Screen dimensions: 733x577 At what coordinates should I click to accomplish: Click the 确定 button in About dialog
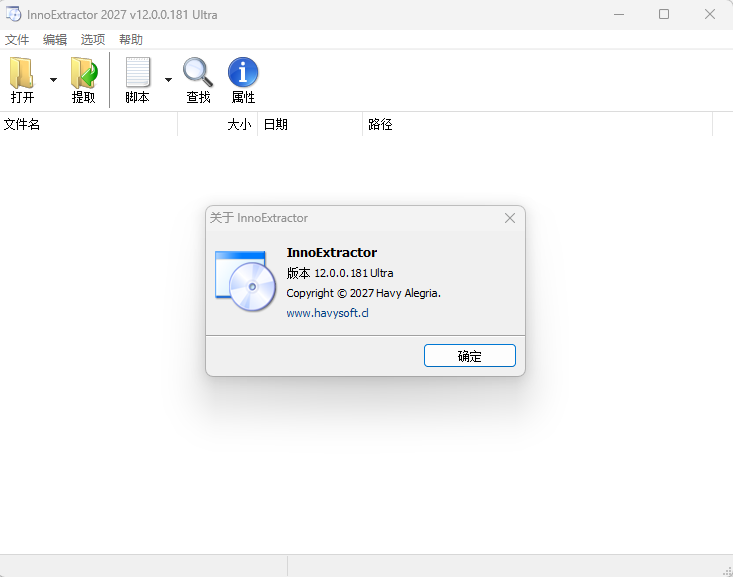pyautogui.click(x=470, y=356)
